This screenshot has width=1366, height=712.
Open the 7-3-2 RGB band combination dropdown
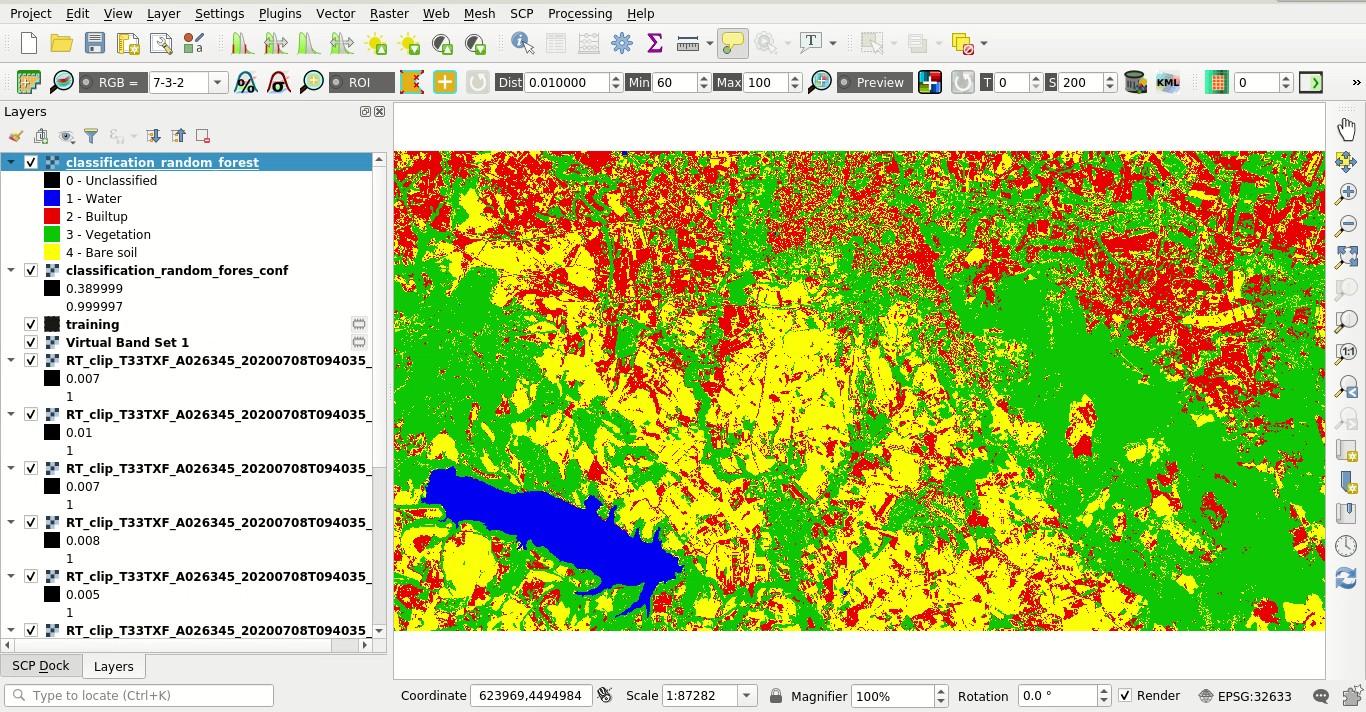216,82
